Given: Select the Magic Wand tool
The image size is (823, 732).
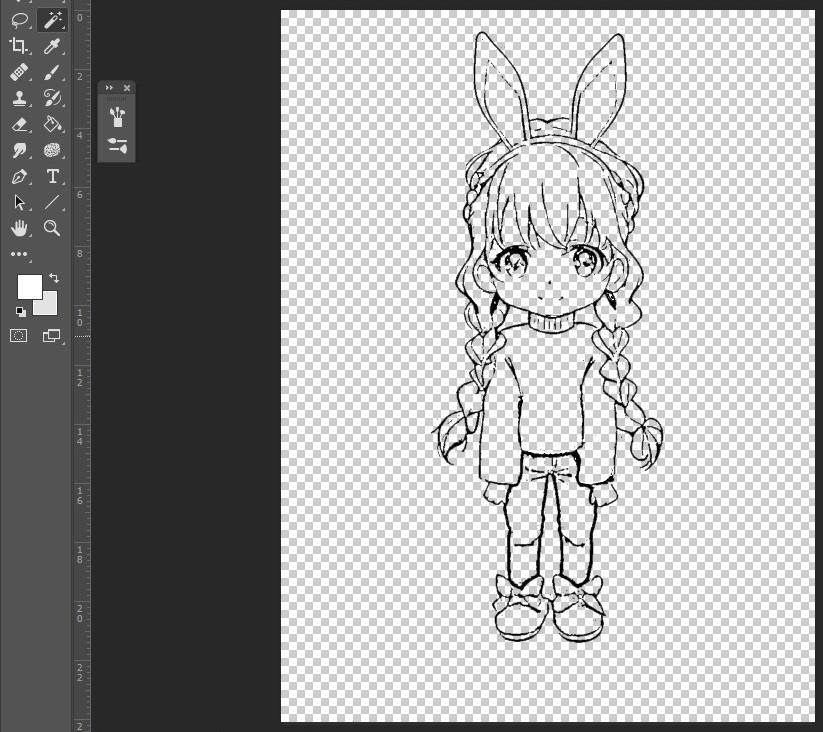Looking at the screenshot, I should tap(51, 19).
